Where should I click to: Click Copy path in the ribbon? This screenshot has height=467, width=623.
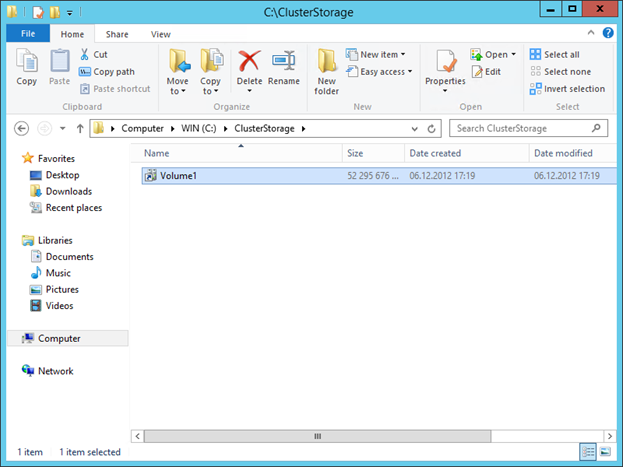coord(107,72)
